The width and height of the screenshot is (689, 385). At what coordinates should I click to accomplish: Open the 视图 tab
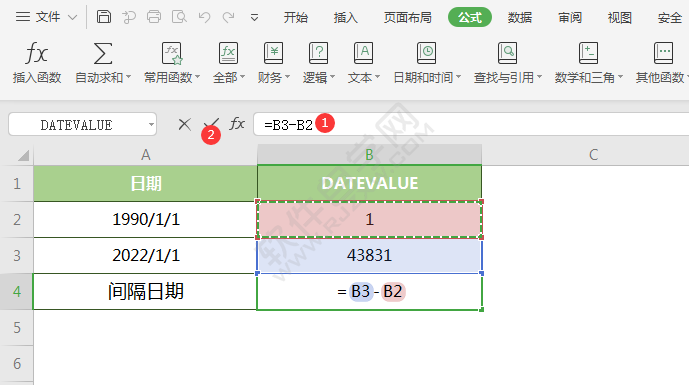(620, 18)
